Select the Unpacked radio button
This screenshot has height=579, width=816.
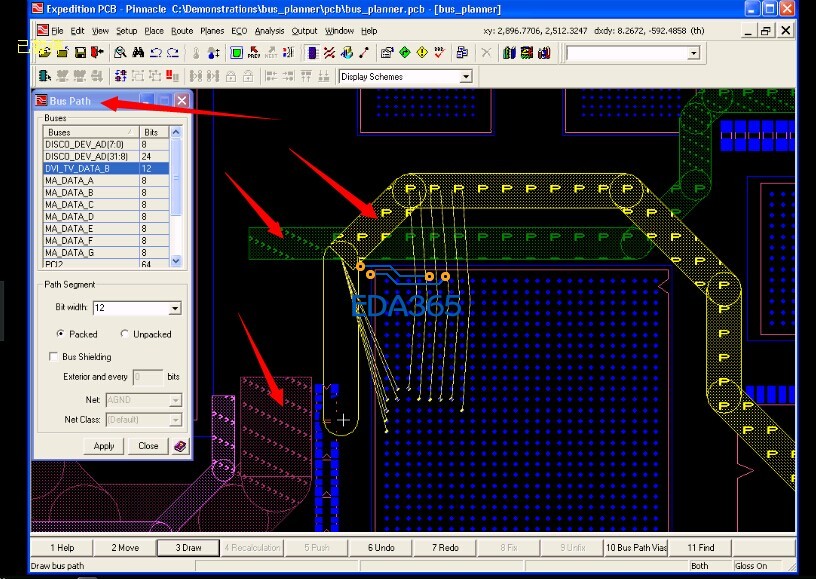click(x=125, y=334)
